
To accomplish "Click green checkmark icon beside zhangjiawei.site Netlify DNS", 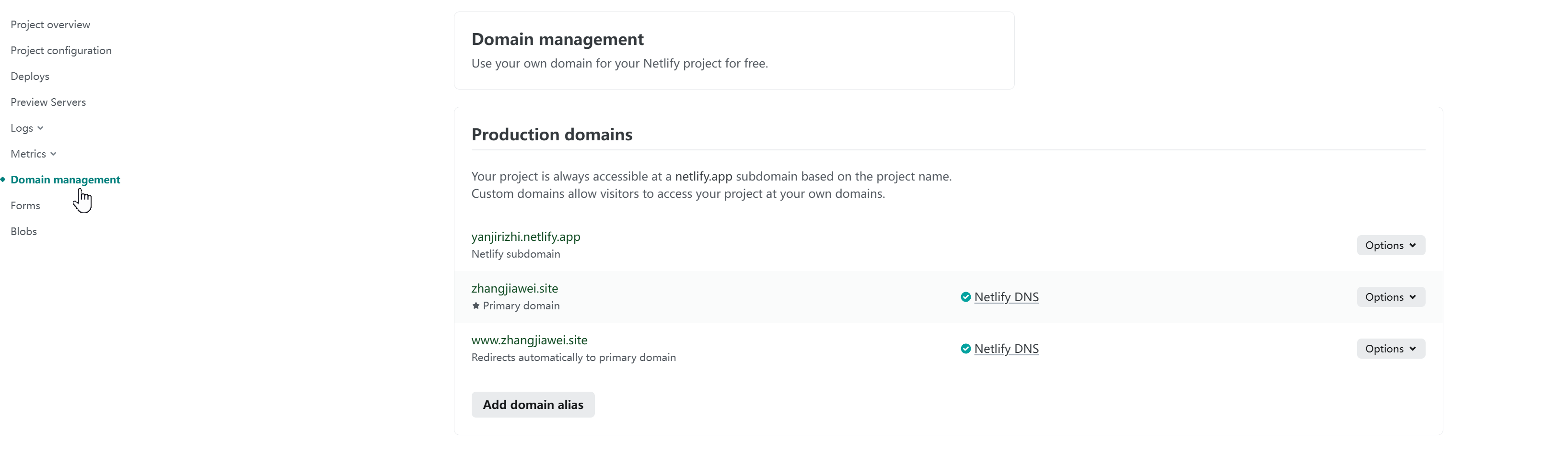I will [x=965, y=297].
